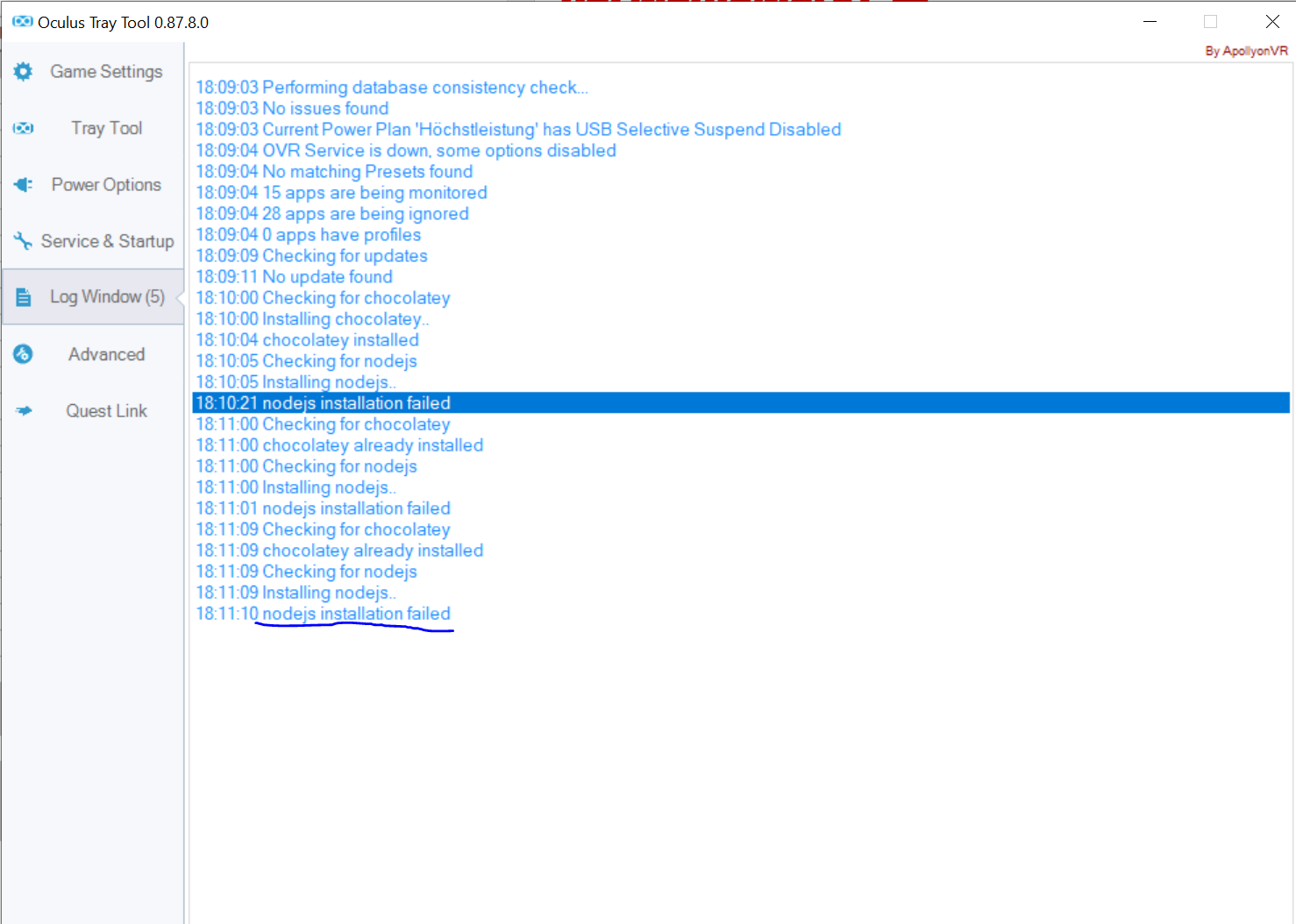Close the Oculus Tray Tool window

(x=1272, y=22)
